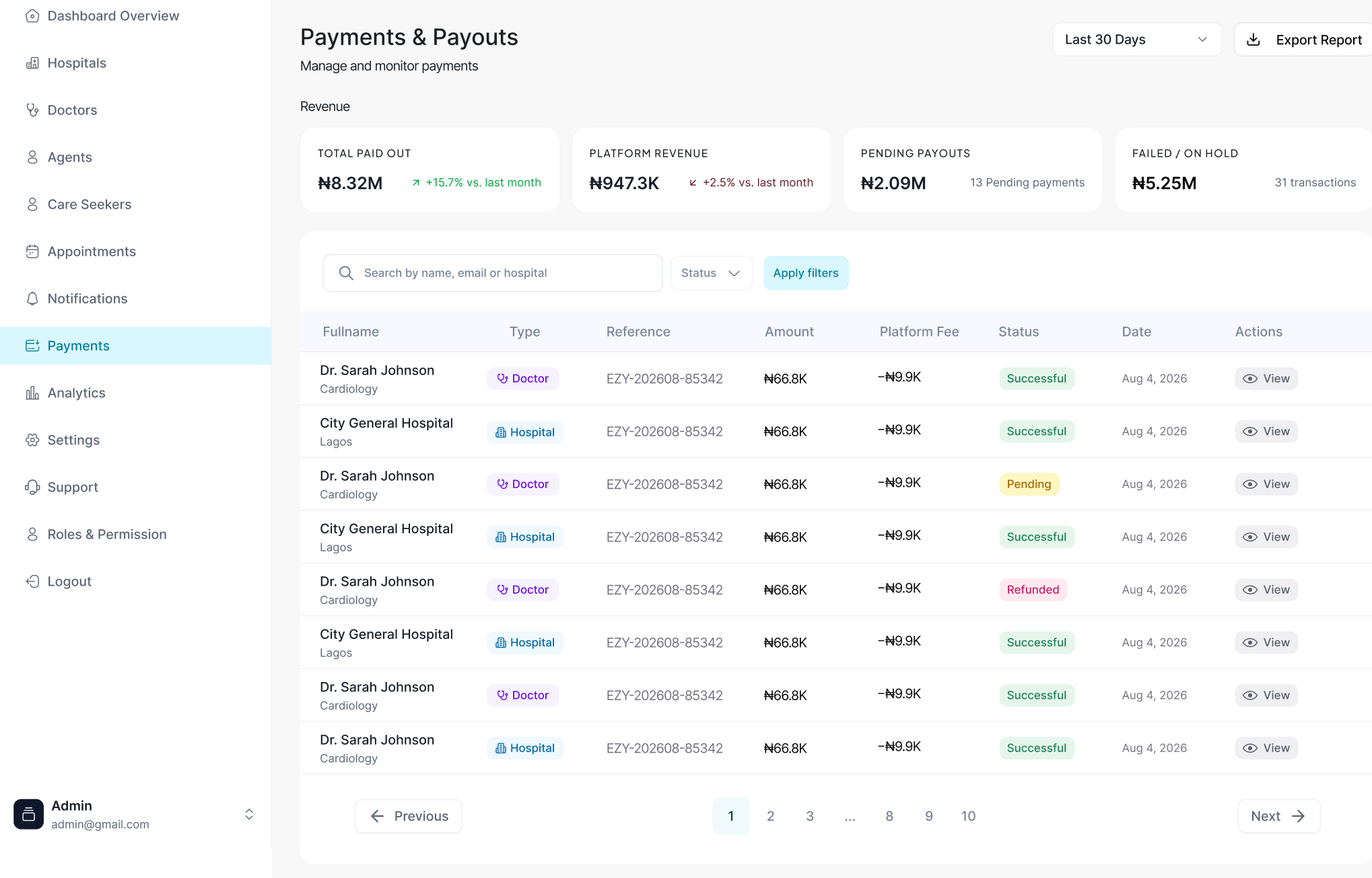This screenshot has height=878, width=1372.
Task: Click the Care Seekers person icon
Action: point(32,204)
